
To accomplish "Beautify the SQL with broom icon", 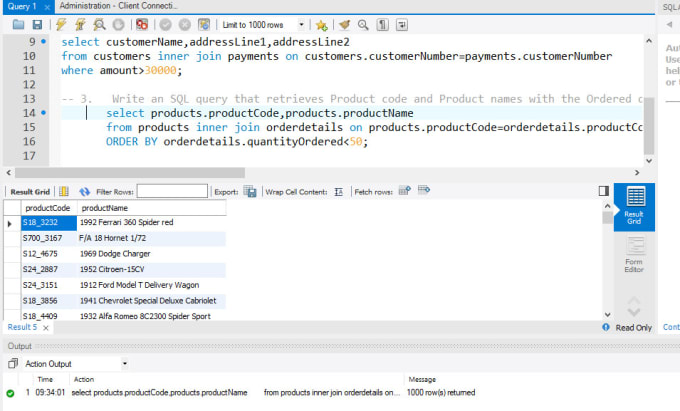I will 345,25.
